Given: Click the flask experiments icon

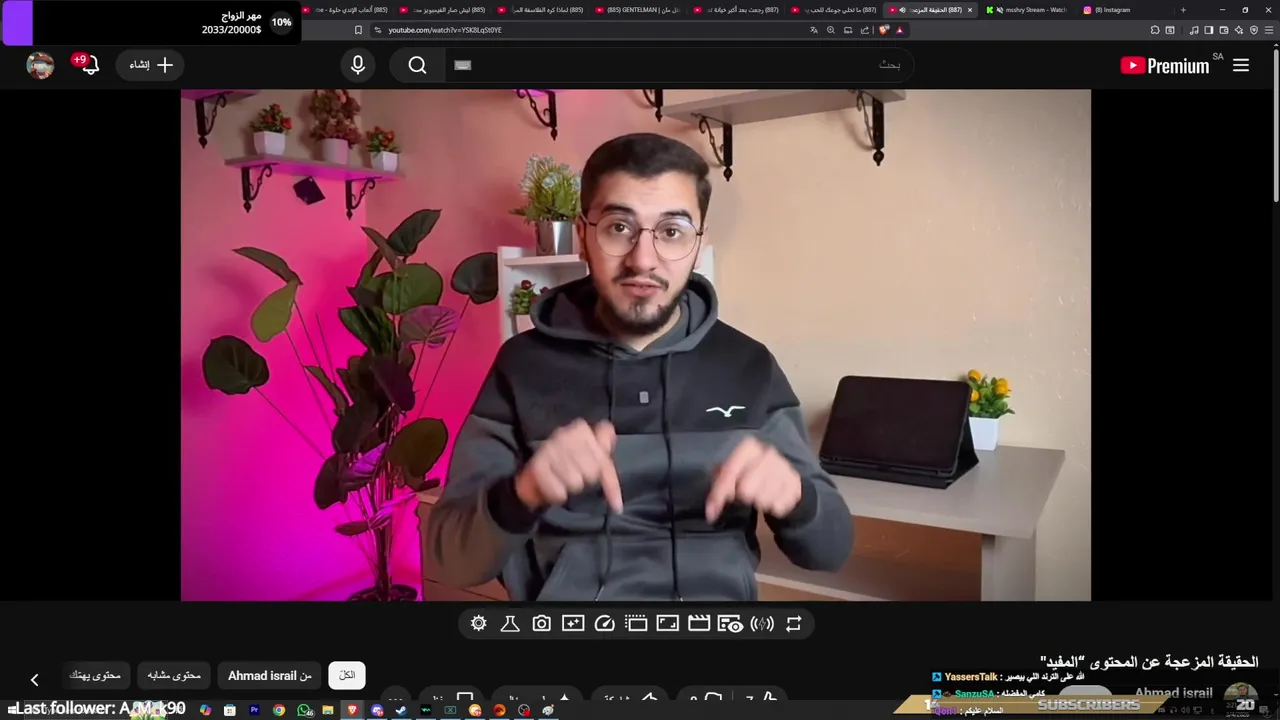Looking at the screenshot, I should click(x=510, y=624).
